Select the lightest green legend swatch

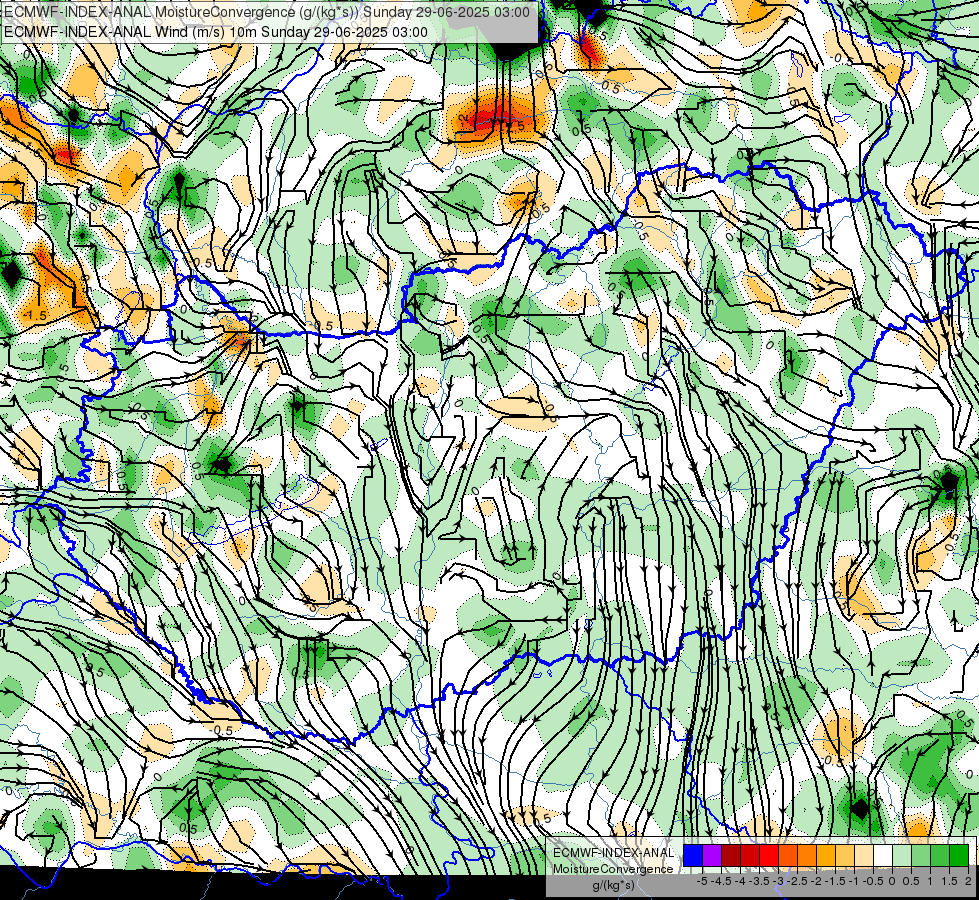(902, 855)
